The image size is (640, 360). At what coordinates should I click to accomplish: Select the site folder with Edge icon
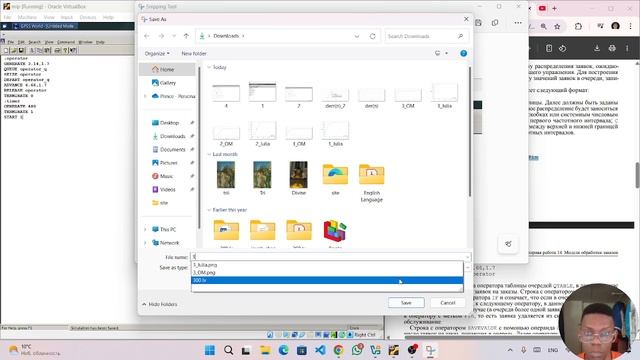pyautogui.click(x=335, y=179)
